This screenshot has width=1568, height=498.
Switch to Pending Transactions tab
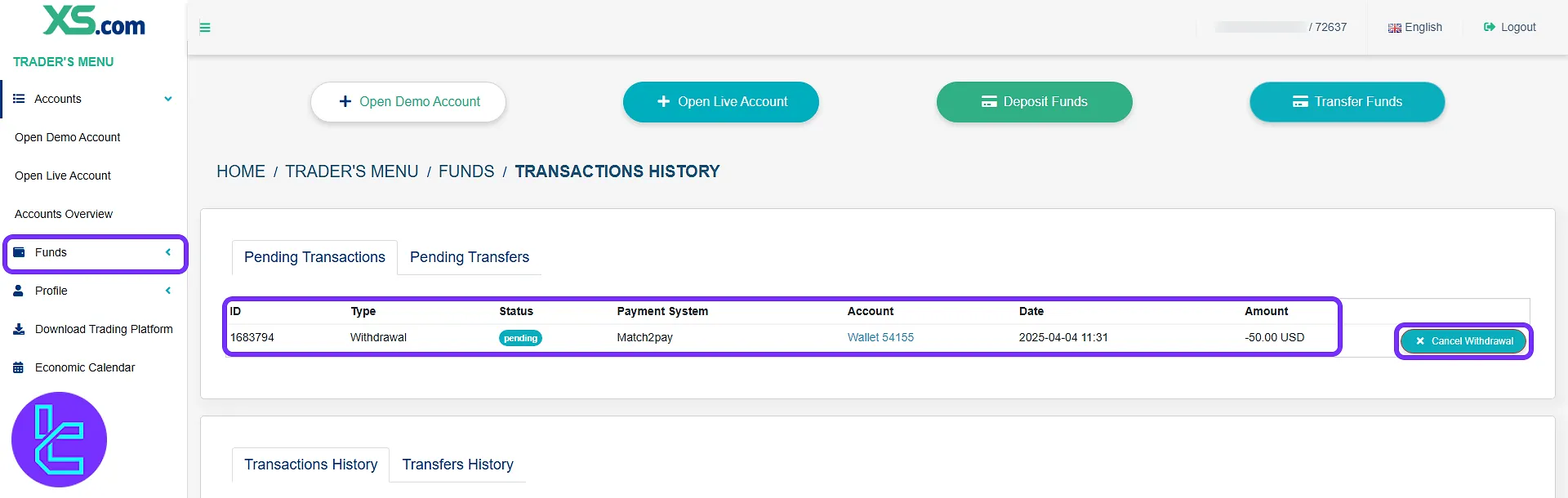click(314, 257)
